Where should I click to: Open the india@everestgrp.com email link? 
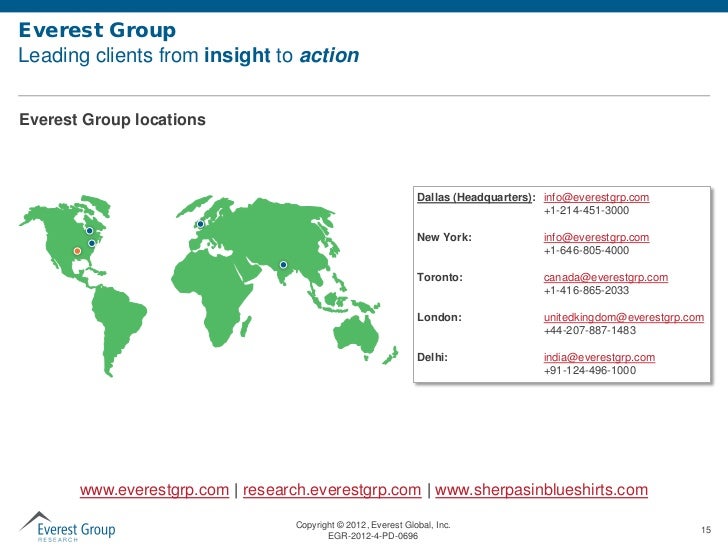tap(599, 357)
